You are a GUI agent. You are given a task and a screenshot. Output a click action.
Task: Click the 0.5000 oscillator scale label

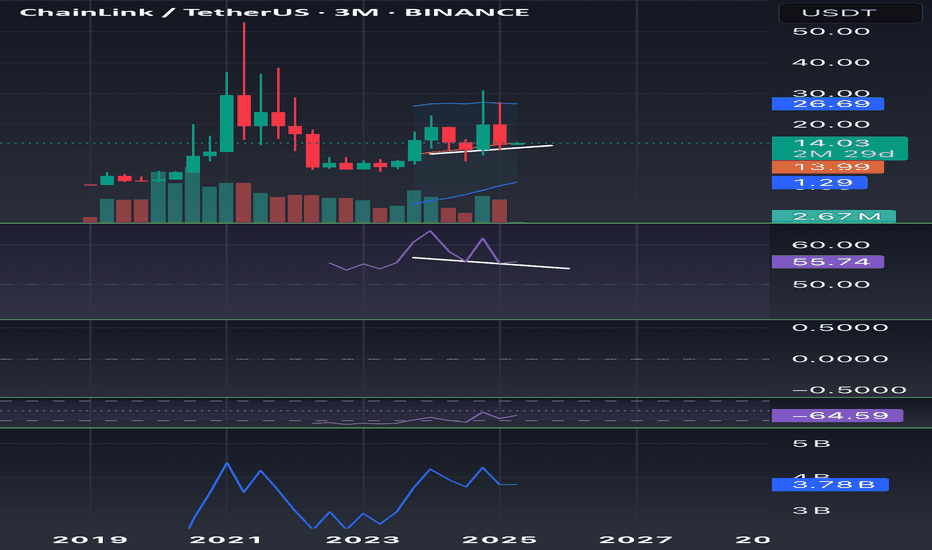[840, 328]
